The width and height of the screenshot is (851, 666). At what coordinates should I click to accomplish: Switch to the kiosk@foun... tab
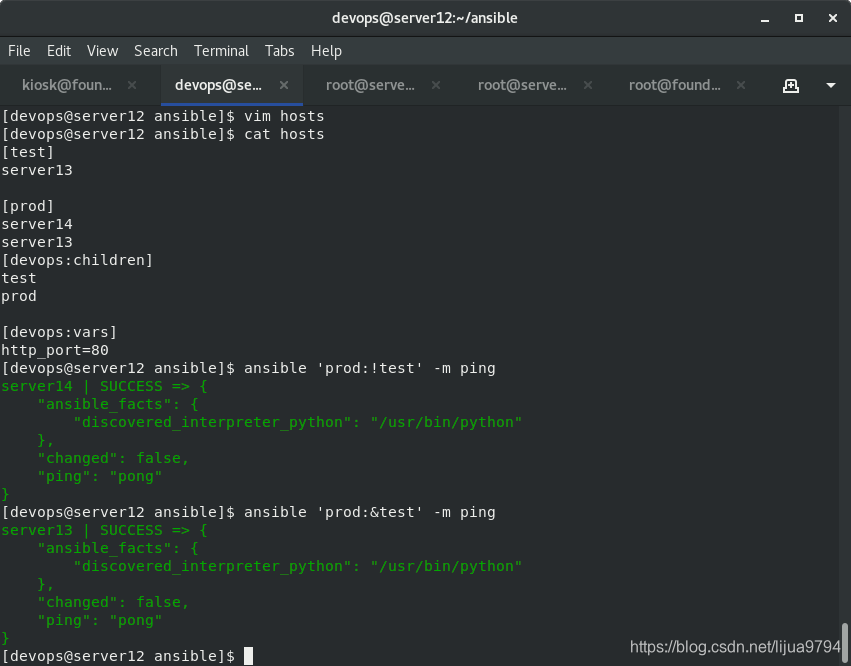(67, 85)
